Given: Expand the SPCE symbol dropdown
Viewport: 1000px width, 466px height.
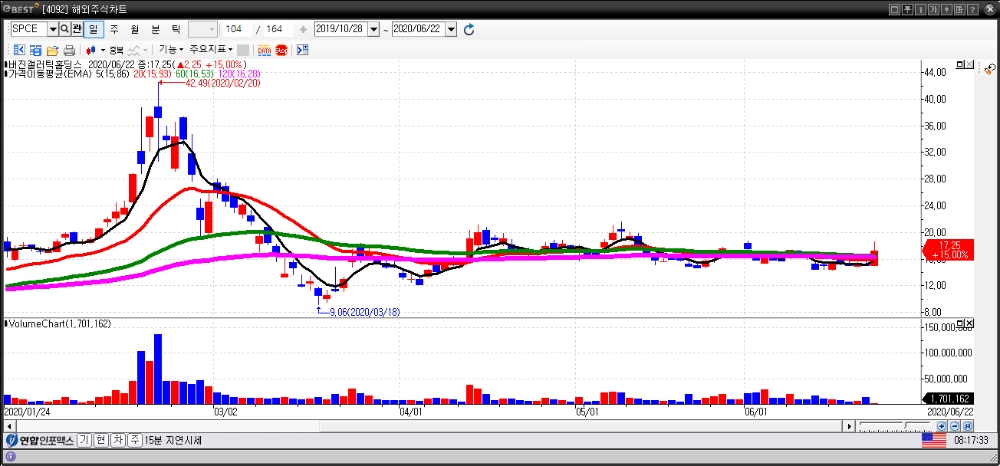Looking at the screenshot, I should pyautogui.click(x=53, y=29).
